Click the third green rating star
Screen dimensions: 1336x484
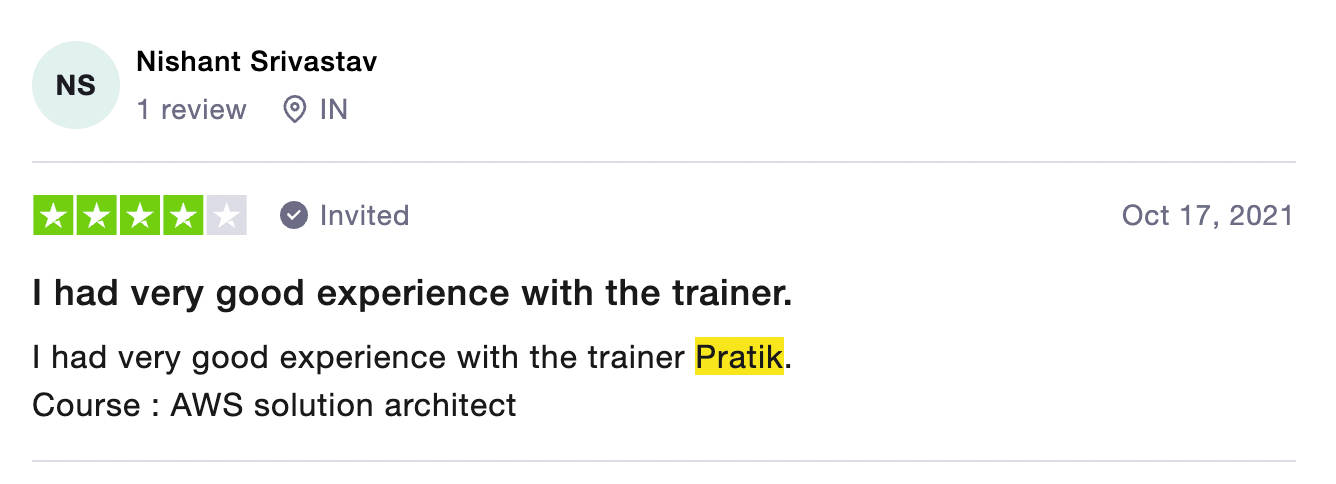click(x=140, y=216)
